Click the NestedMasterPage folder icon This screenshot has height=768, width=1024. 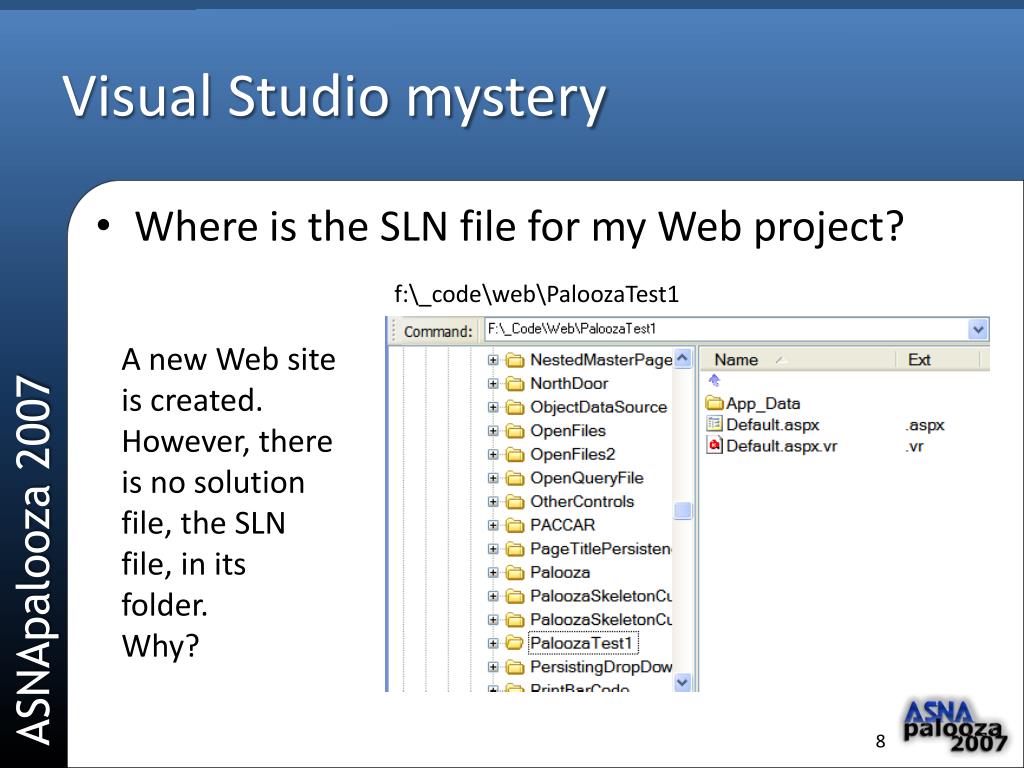pyautogui.click(x=515, y=360)
